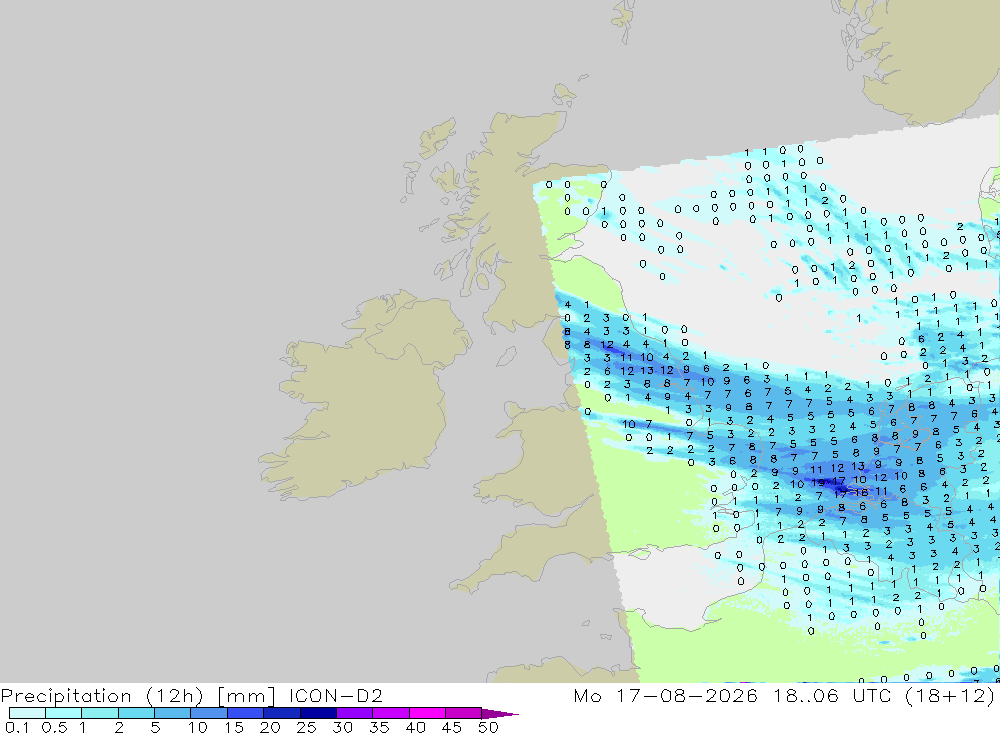
Task: Pick the 10–15 mm legend swatch
Action: [209, 713]
